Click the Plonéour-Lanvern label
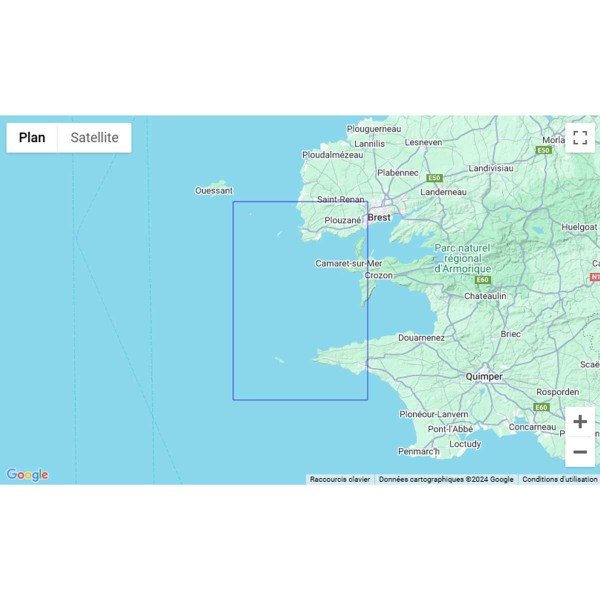The image size is (600, 600). coord(434,414)
